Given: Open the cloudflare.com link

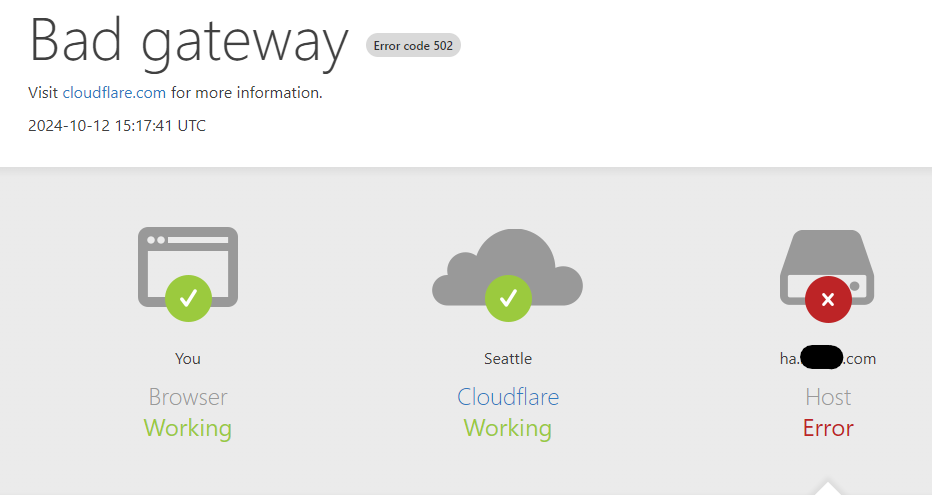Looking at the screenshot, I should [114, 93].
